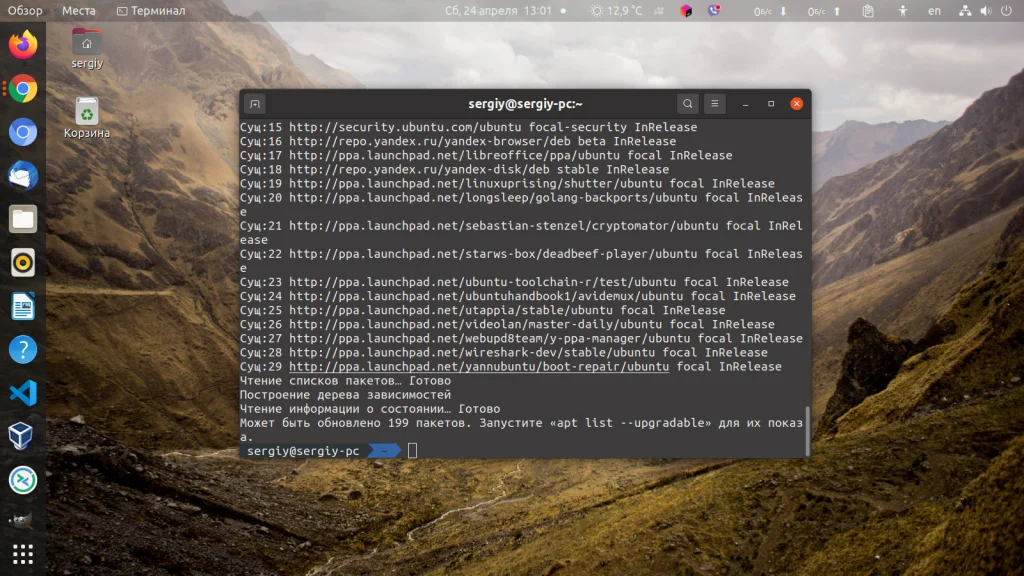
Task: Open the Show Applications grid in the dock
Action: click(x=22, y=554)
